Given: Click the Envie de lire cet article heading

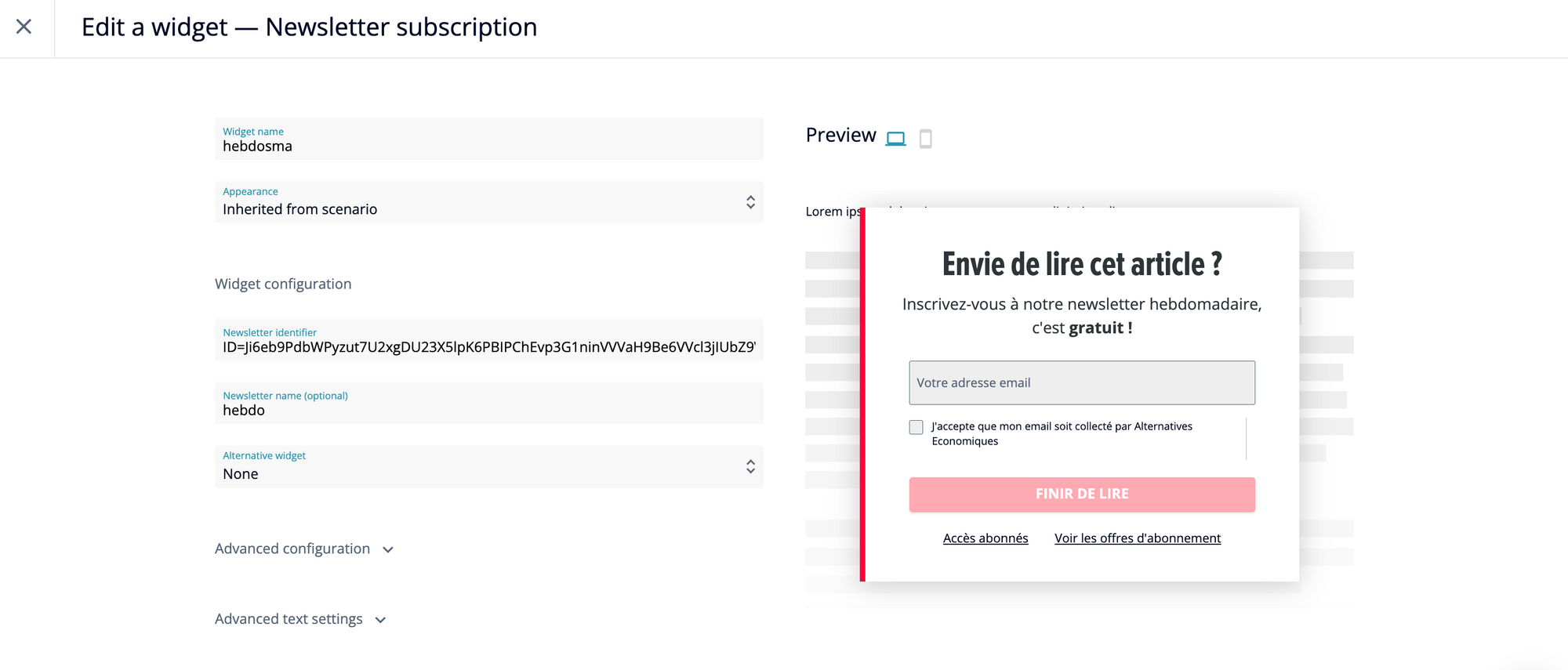Looking at the screenshot, I should point(1082,264).
